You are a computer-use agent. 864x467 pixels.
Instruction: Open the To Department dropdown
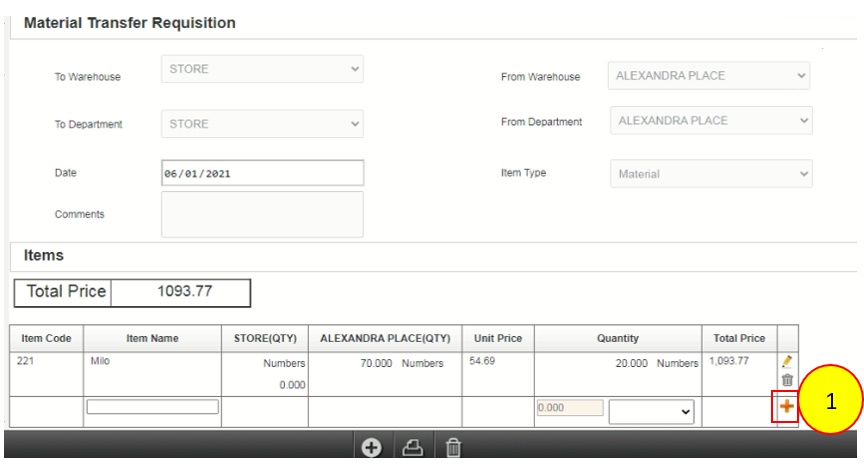click(x=262, y=124)
